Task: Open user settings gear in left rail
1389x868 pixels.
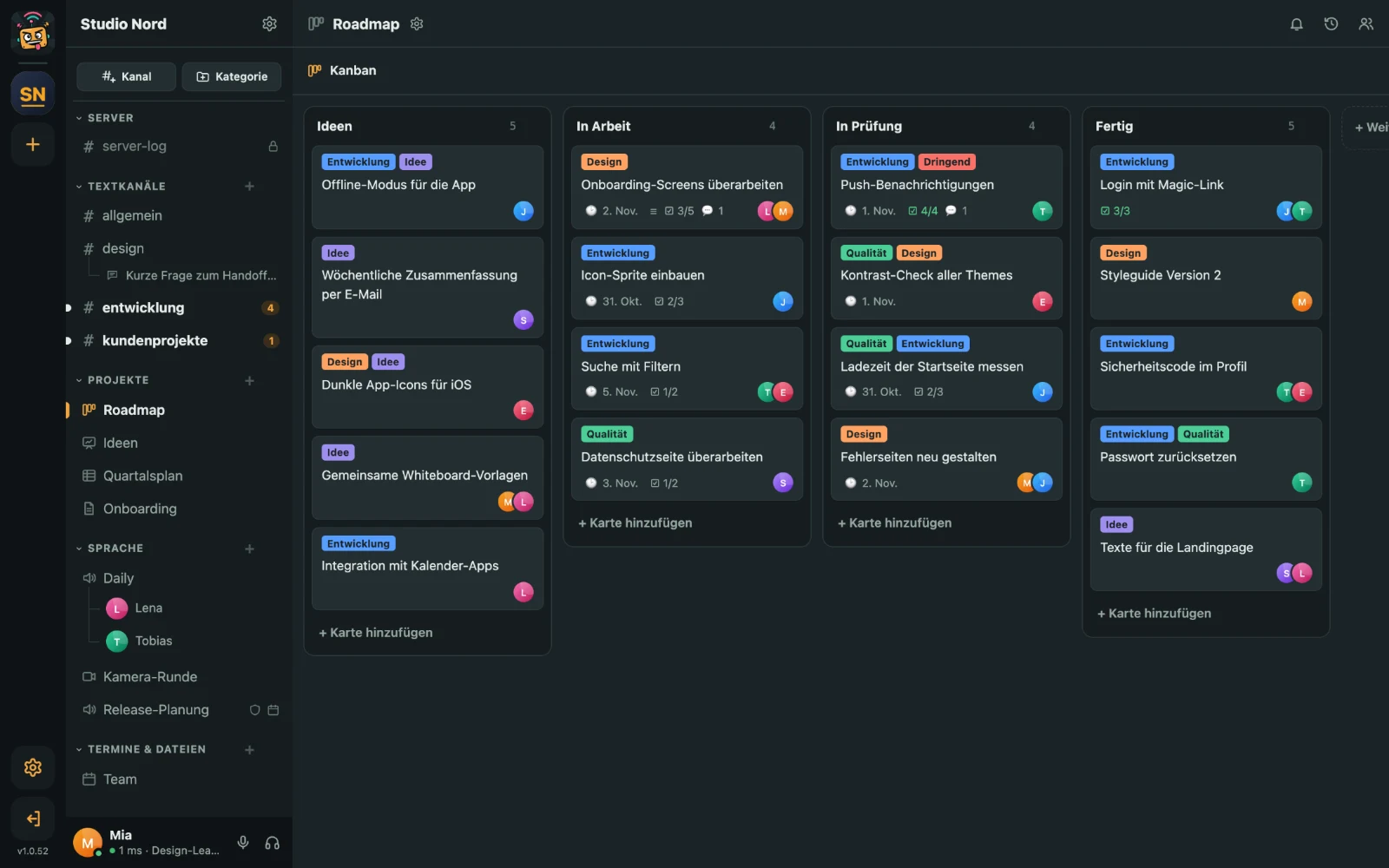Action: [33, 767]
